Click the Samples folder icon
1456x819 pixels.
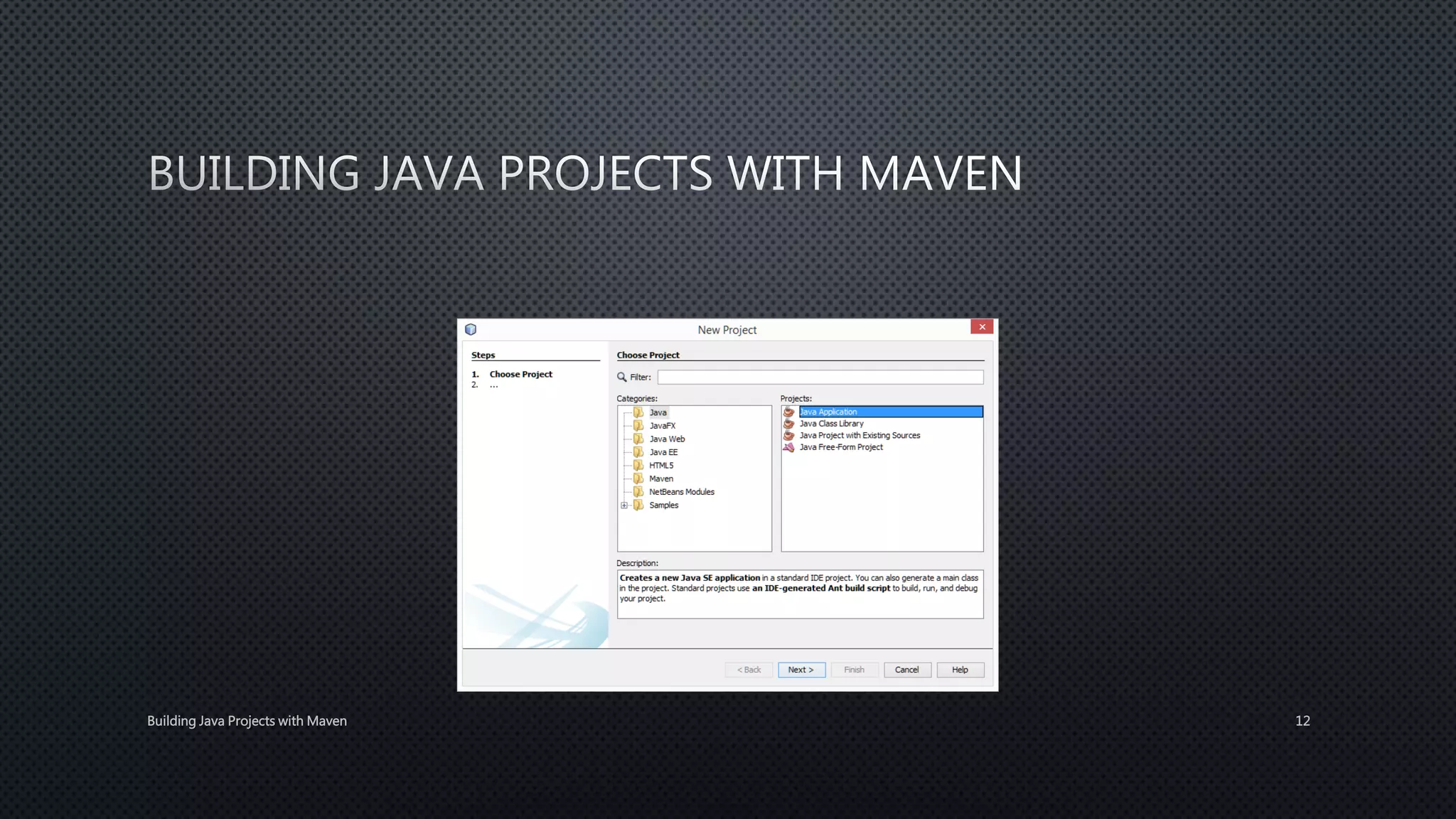[638, 505]
